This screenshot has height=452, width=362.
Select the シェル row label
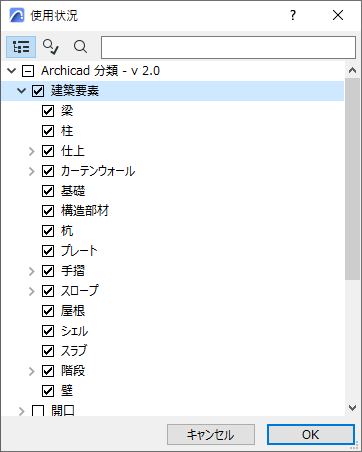pyautogui.click(x=74, y=331)
